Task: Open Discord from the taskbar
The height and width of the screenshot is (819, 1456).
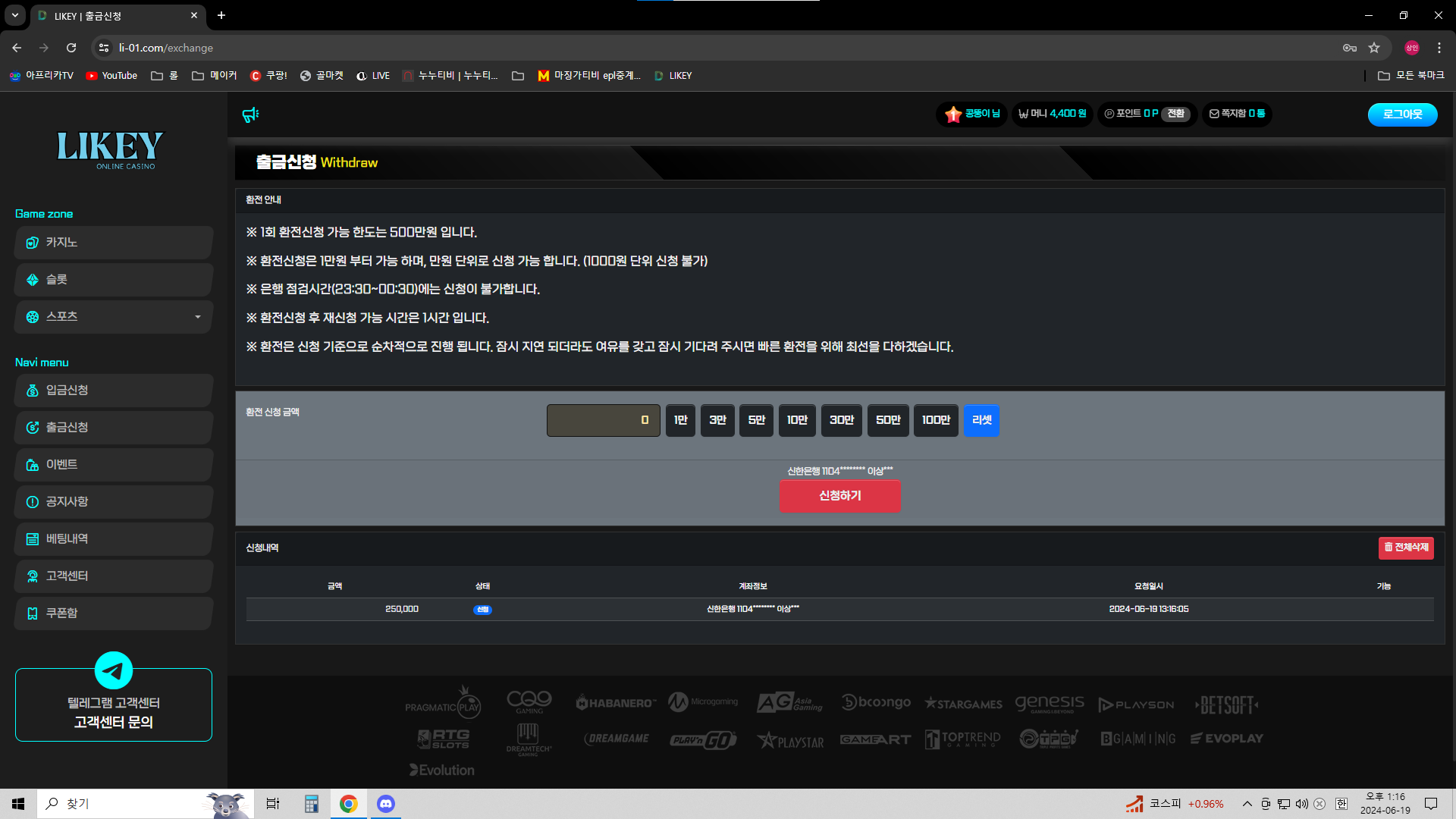Action: 386,804
